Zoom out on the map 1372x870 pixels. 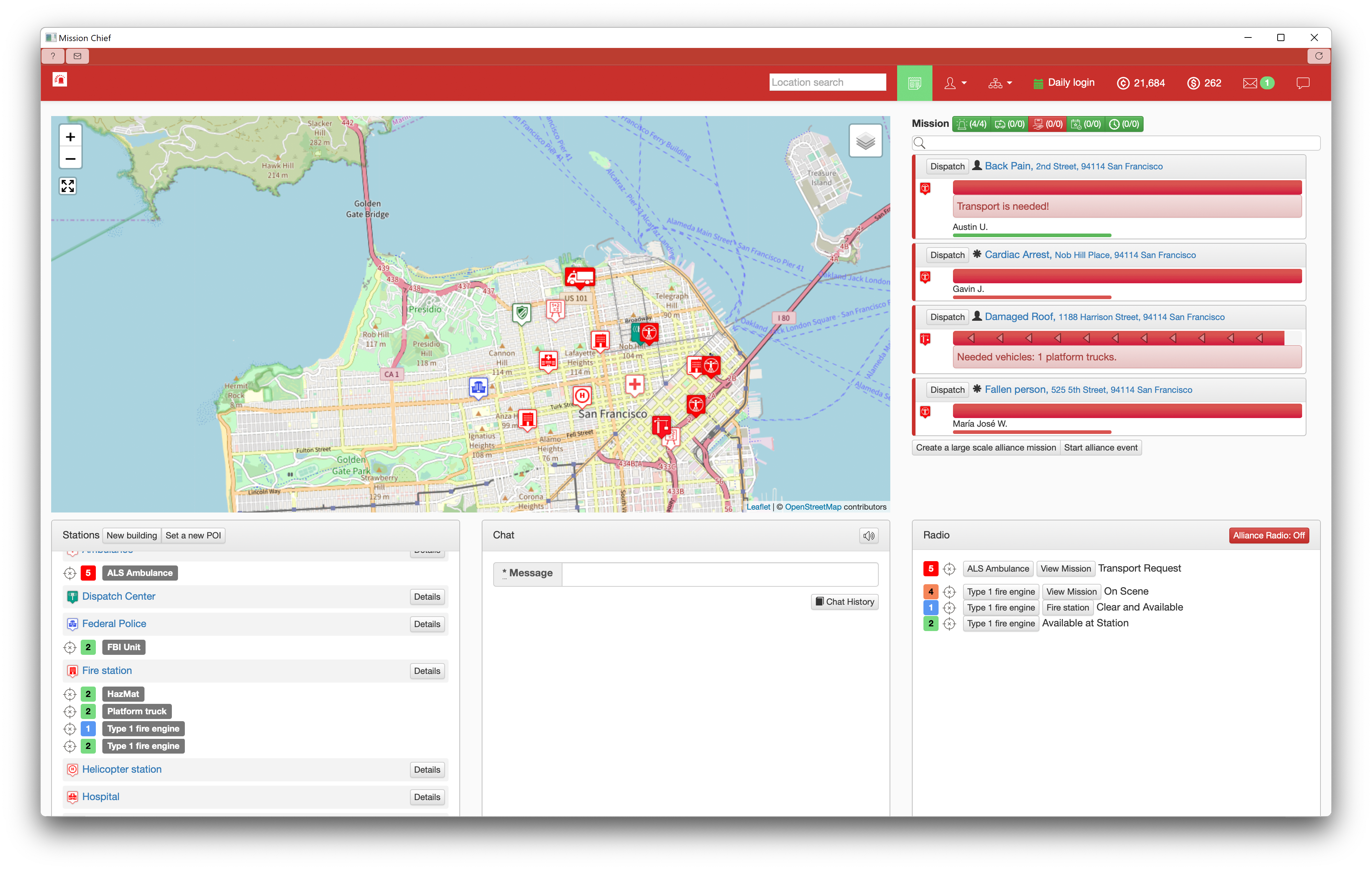click(x=70, y=159)
